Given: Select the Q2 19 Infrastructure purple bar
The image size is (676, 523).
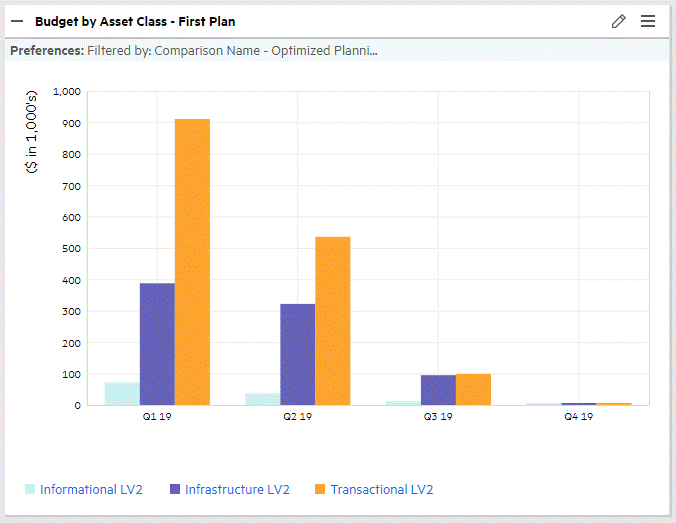Looking at the screenshot, I should coord(297,354).
